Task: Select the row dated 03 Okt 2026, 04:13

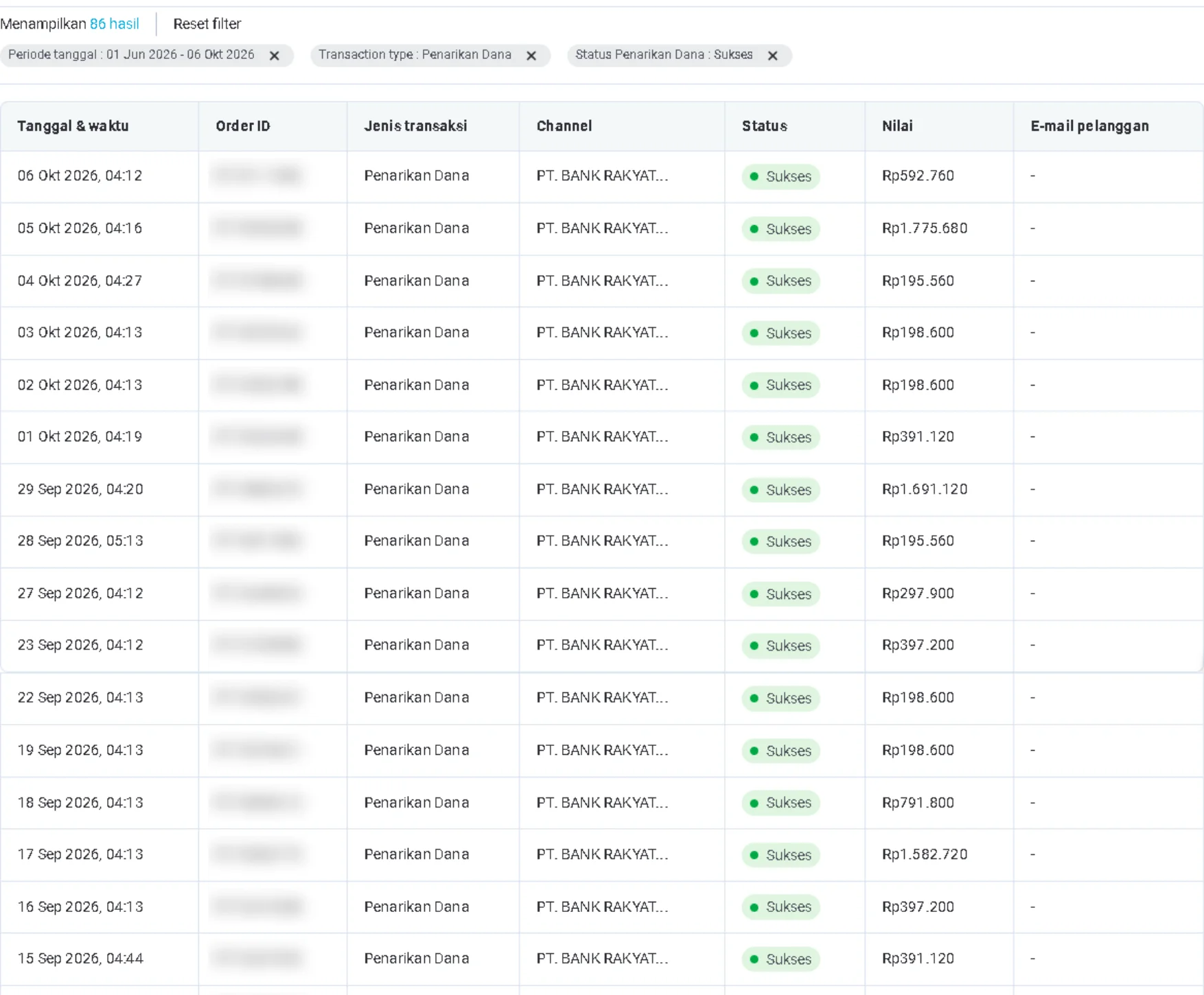Action: coord(601,333)
